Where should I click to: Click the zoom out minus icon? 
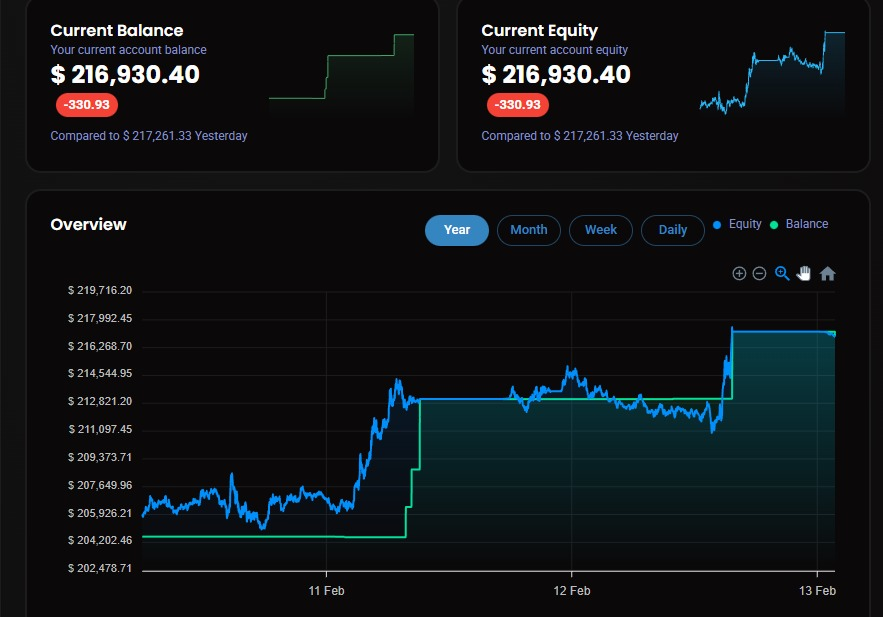coord(759,274)
